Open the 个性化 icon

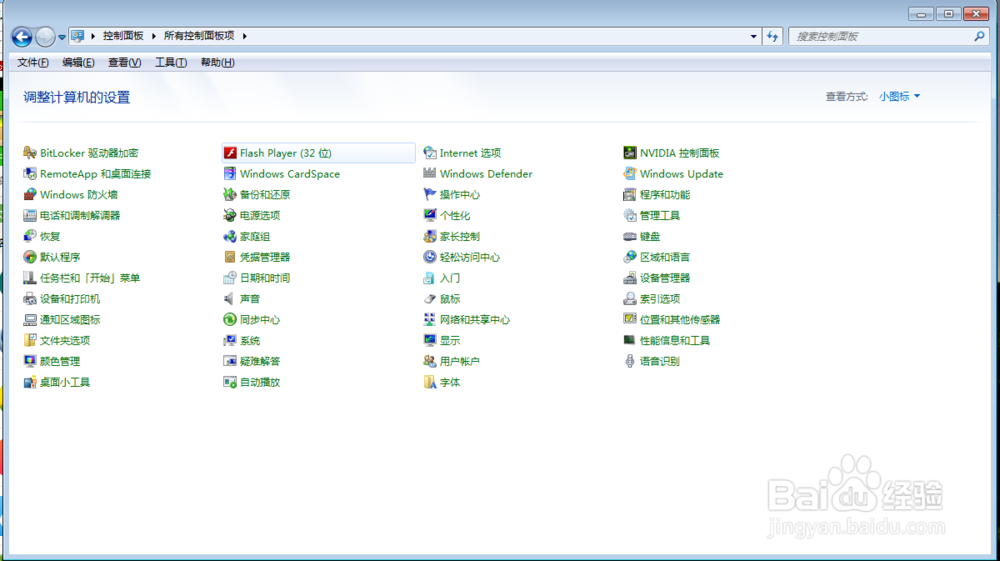[430, 215]
